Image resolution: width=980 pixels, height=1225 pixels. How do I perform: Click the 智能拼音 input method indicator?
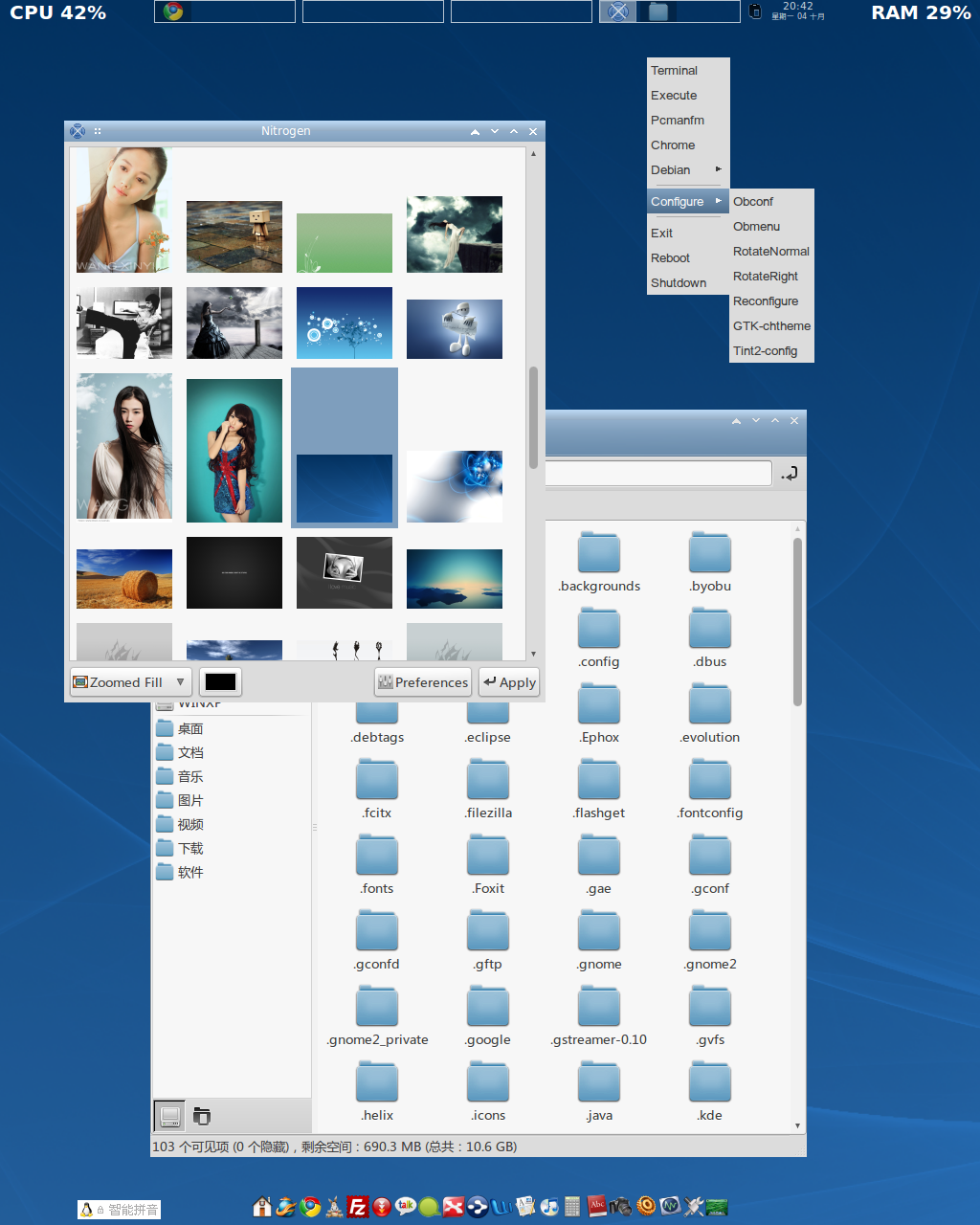coord(120,1210)
